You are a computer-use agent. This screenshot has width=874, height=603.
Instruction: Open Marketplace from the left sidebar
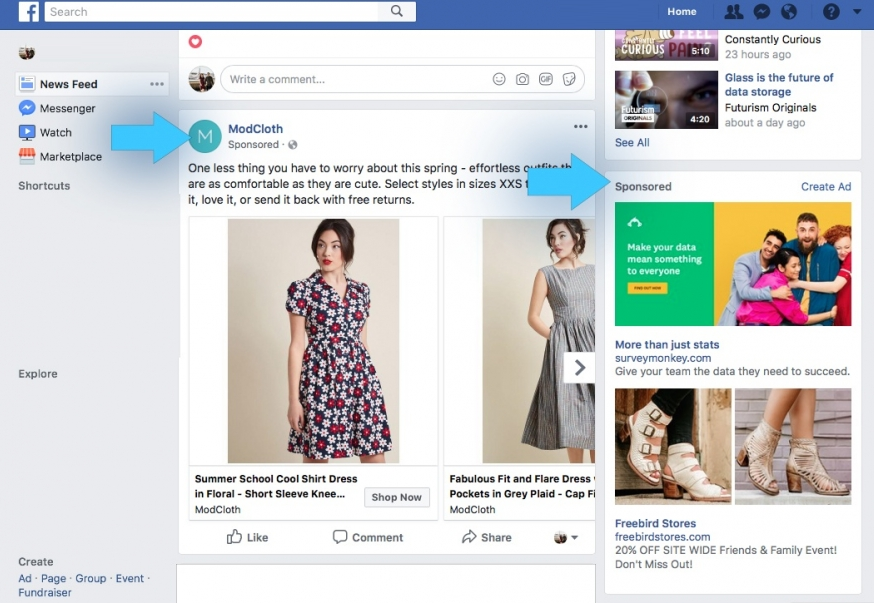[x=60, y=157]
